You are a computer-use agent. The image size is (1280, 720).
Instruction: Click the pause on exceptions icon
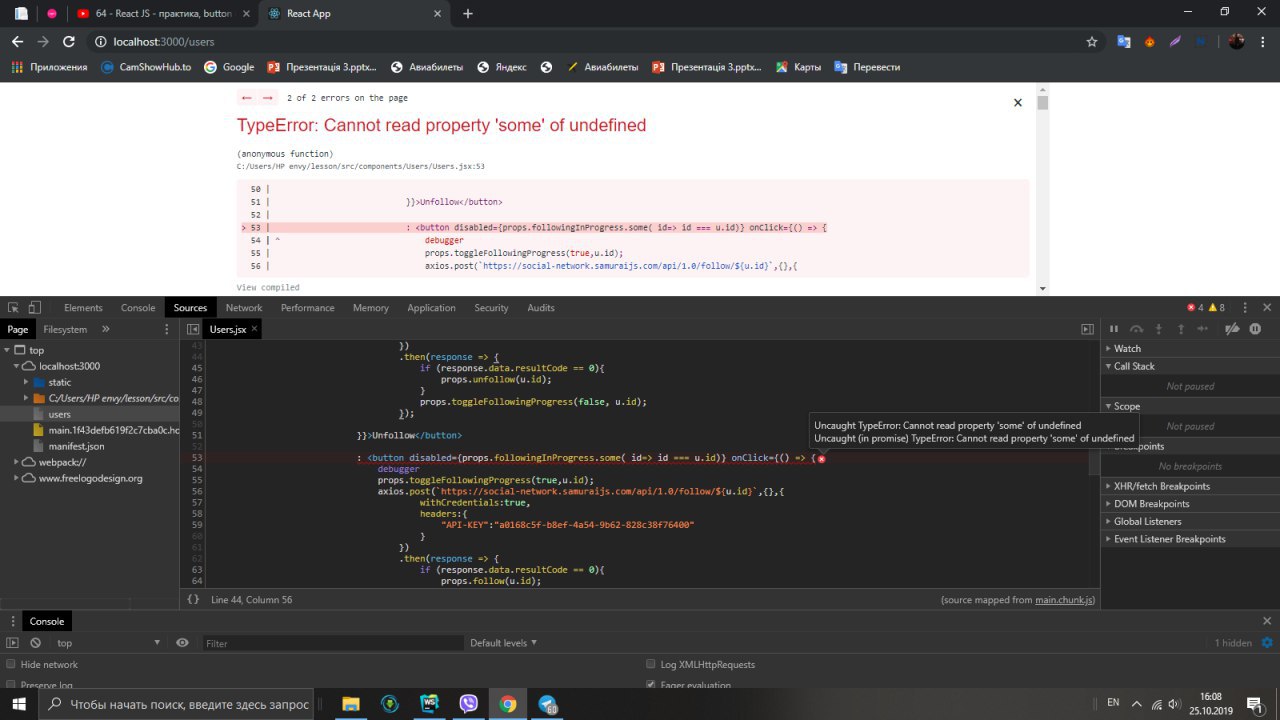tap(1256, 329)
